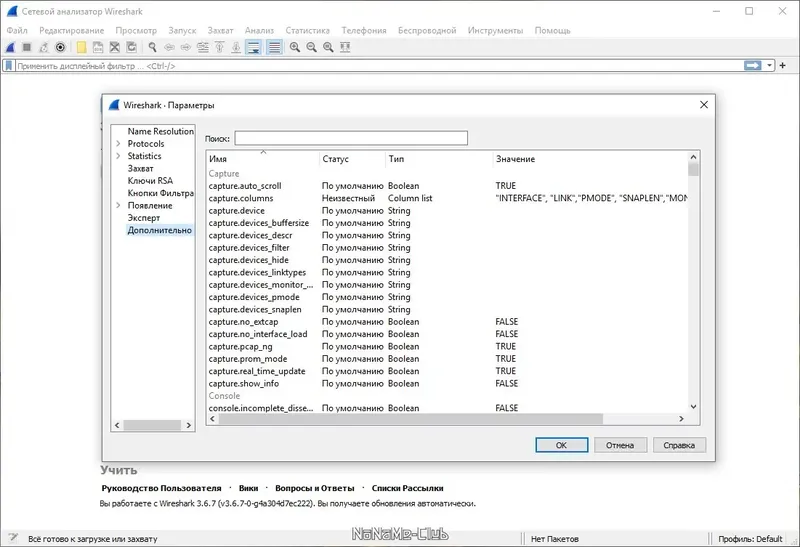Open the display filter history dropdown

tap(769, 66)
